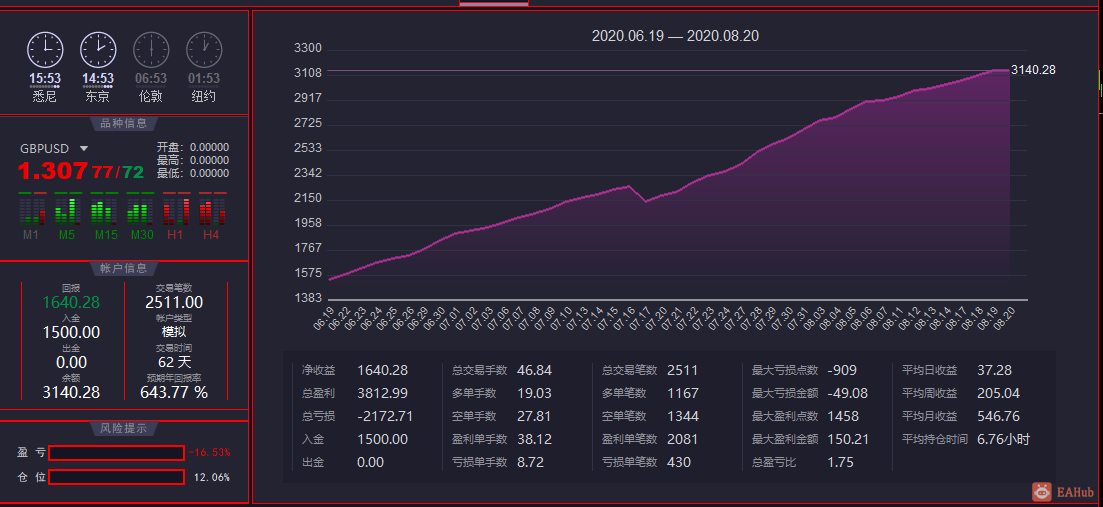Image resolution: width=1103 pixels, height=507 pixels.
Task: Select the M30 timeframe signal bars
Action: pos(140,209)
